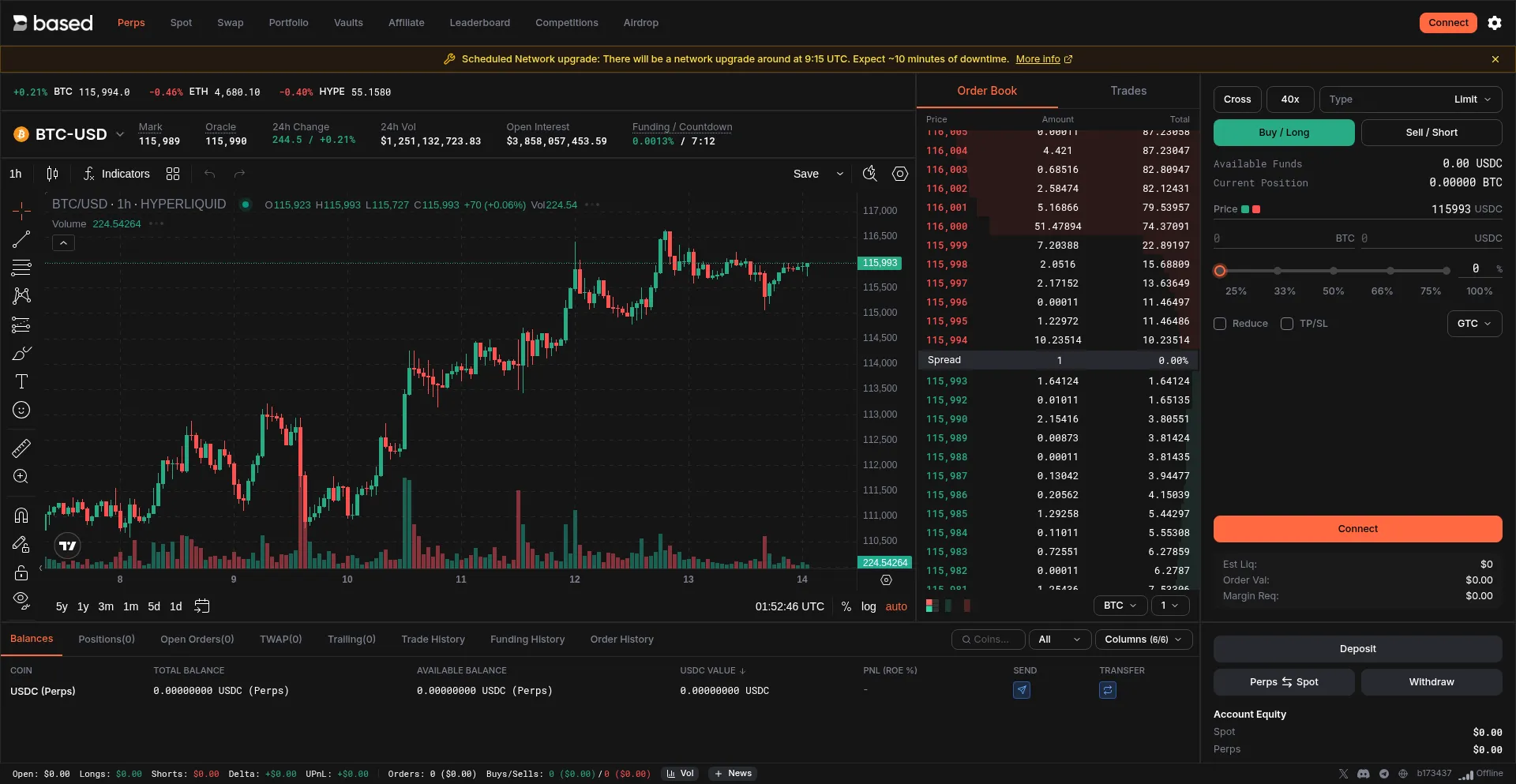Open the app settings gear icon
This screenshot has width=1516, height=784.
pyautogui.click(x=1495, y=23)
